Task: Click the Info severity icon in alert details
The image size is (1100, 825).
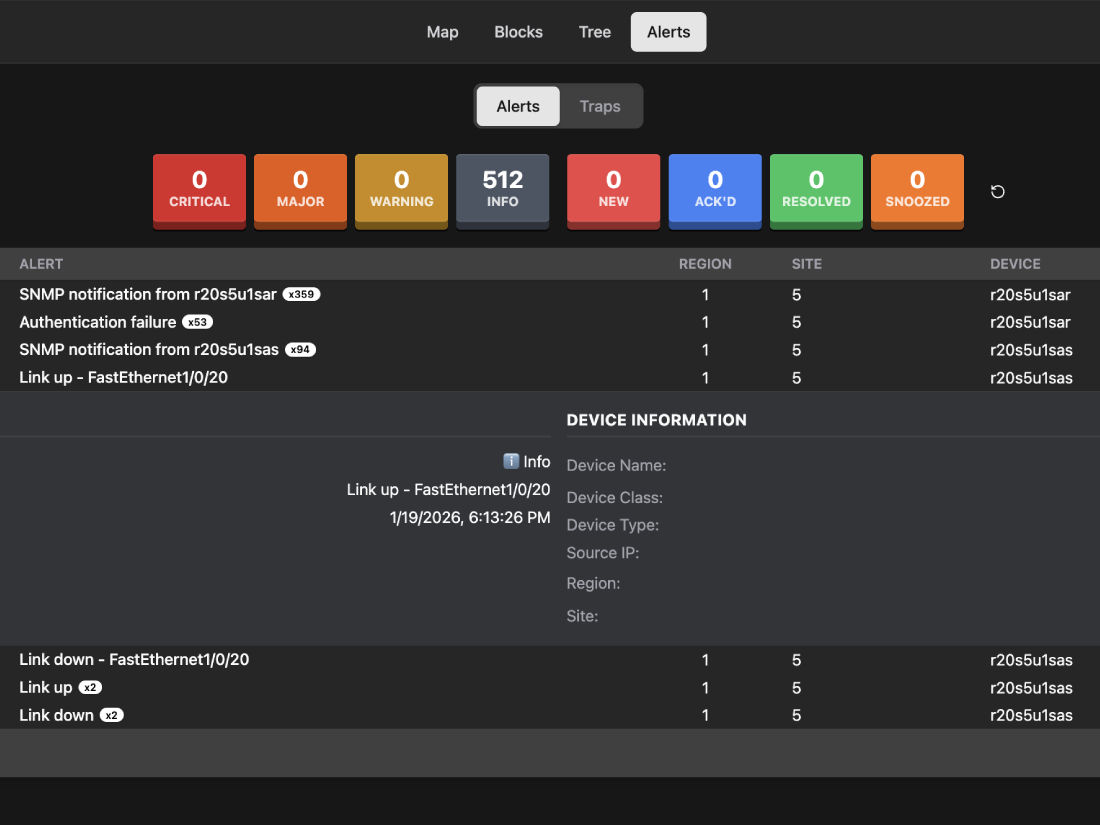Action: pyautogui.click(x=511, y=461)
